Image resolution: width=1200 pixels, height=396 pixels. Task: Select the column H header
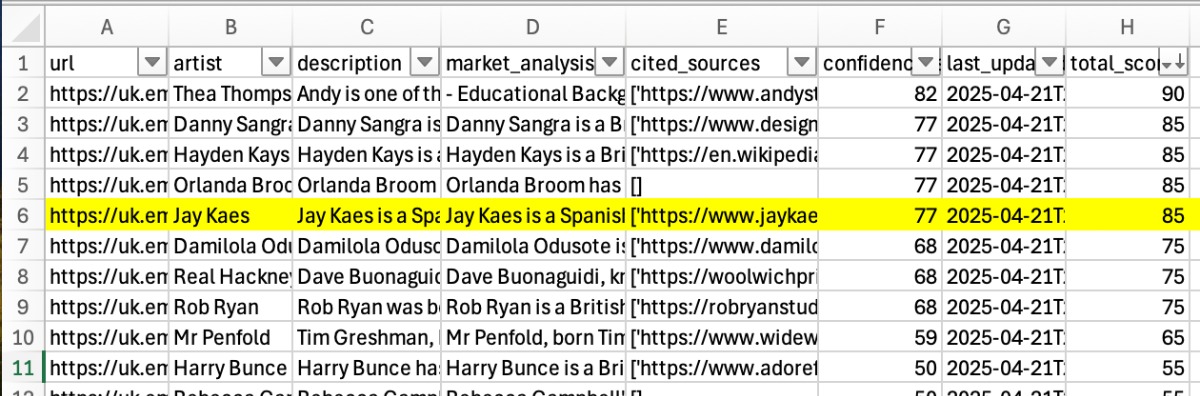(1128, 28)
